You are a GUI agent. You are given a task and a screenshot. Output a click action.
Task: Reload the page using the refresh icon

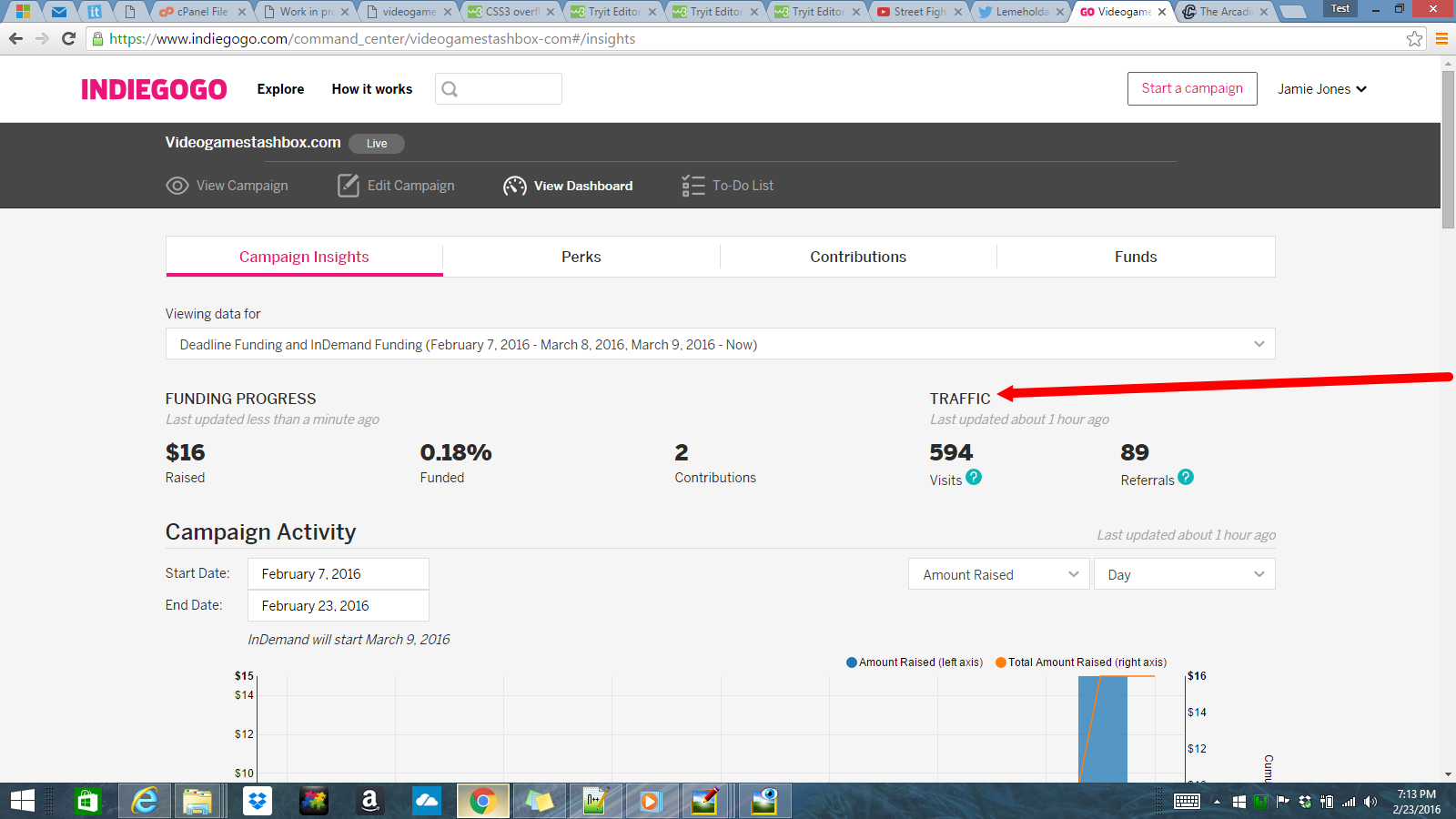pos(68,39)
